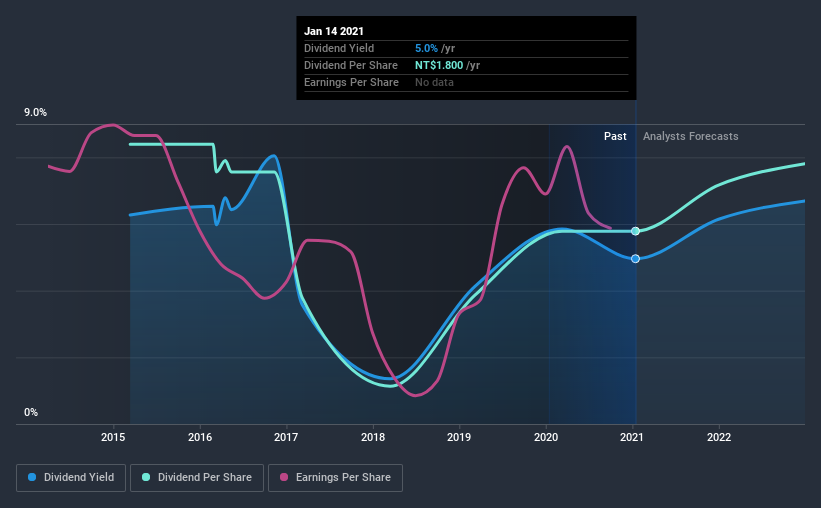The height and width of the screenshot is (508, 821).
Task: Click the Analysts Forecasts label
Action: click(691, 136)
